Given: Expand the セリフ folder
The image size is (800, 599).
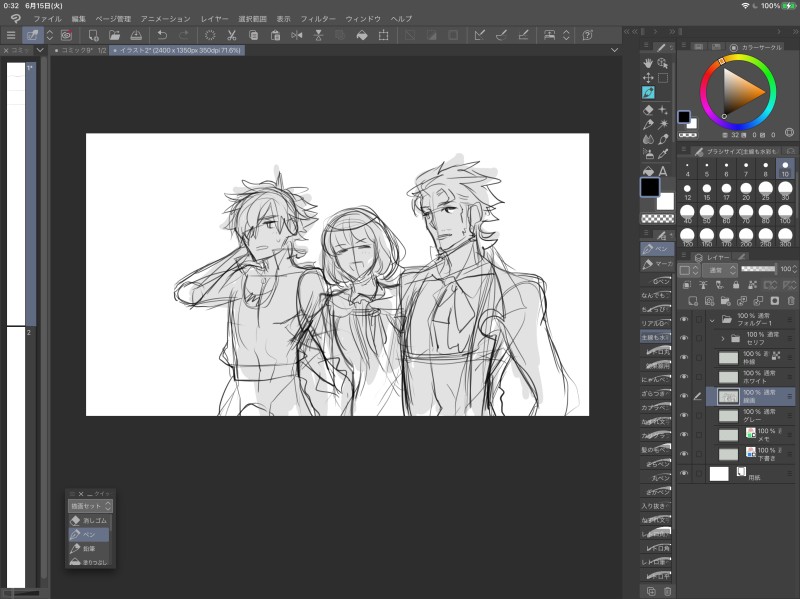Looking at the screenshot, I should click(722, 339).
